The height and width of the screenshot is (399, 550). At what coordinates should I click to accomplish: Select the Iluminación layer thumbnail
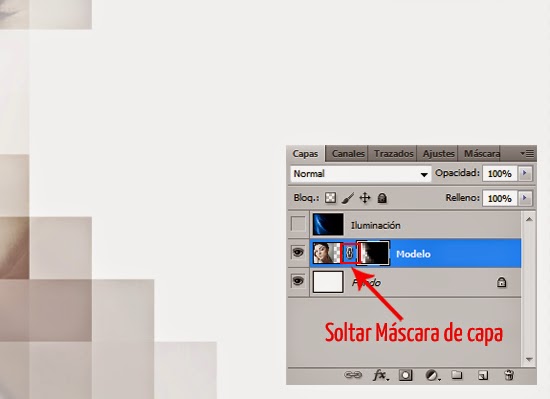(x=328, y=224)
